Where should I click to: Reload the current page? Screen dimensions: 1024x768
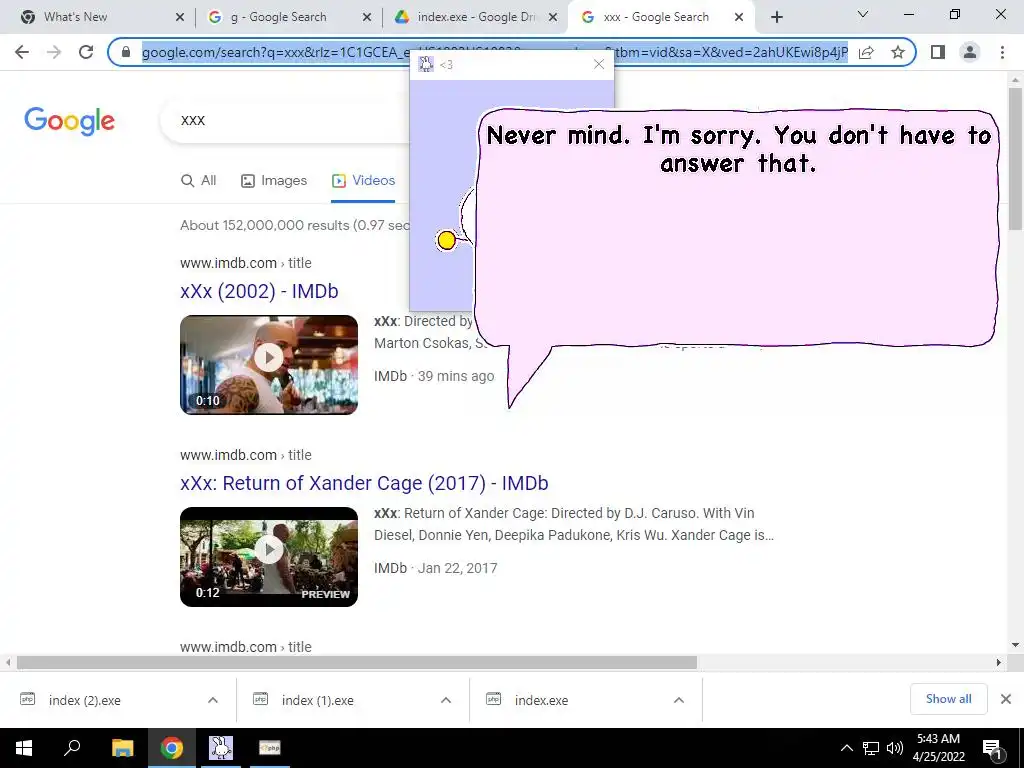[86, 52]
